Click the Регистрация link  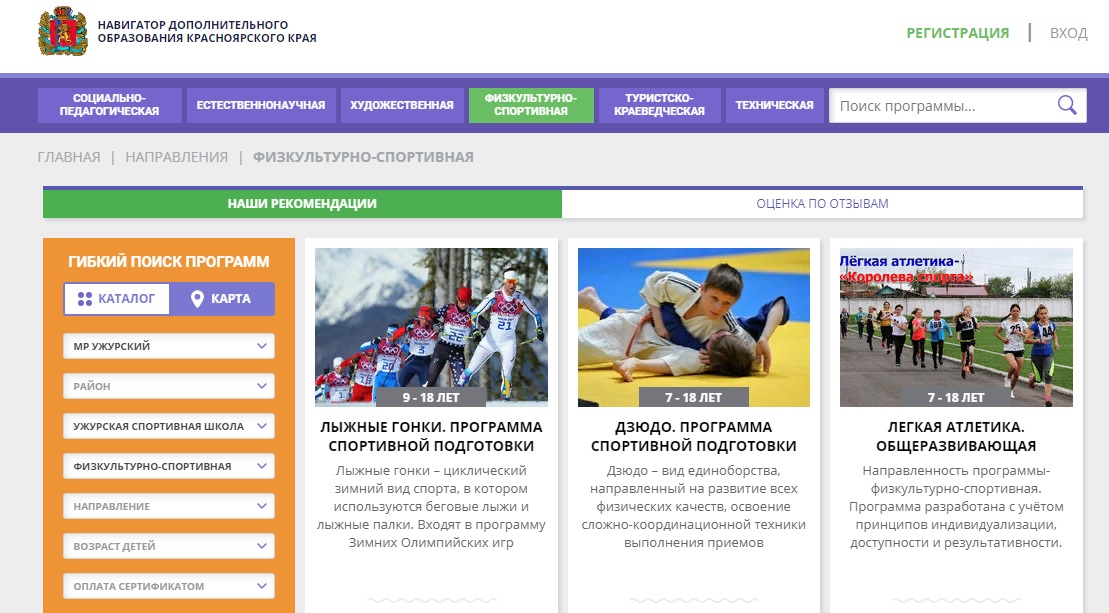point(957,33)
